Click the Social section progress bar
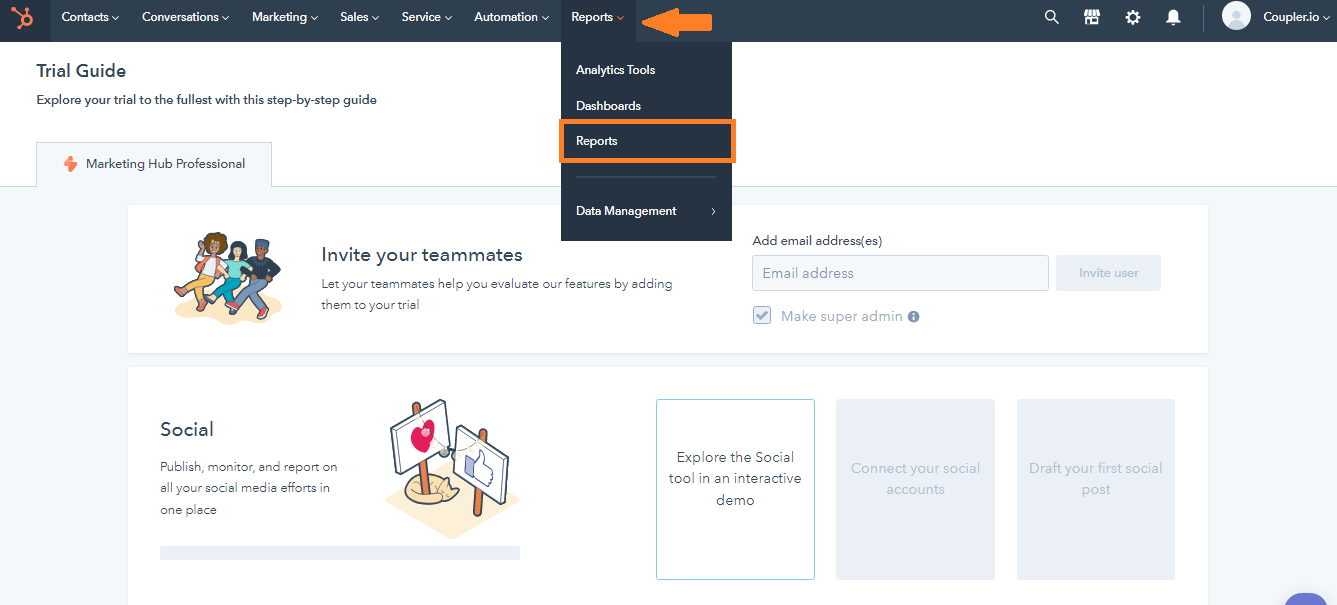The image size is (1337, 605). [339, 551]
